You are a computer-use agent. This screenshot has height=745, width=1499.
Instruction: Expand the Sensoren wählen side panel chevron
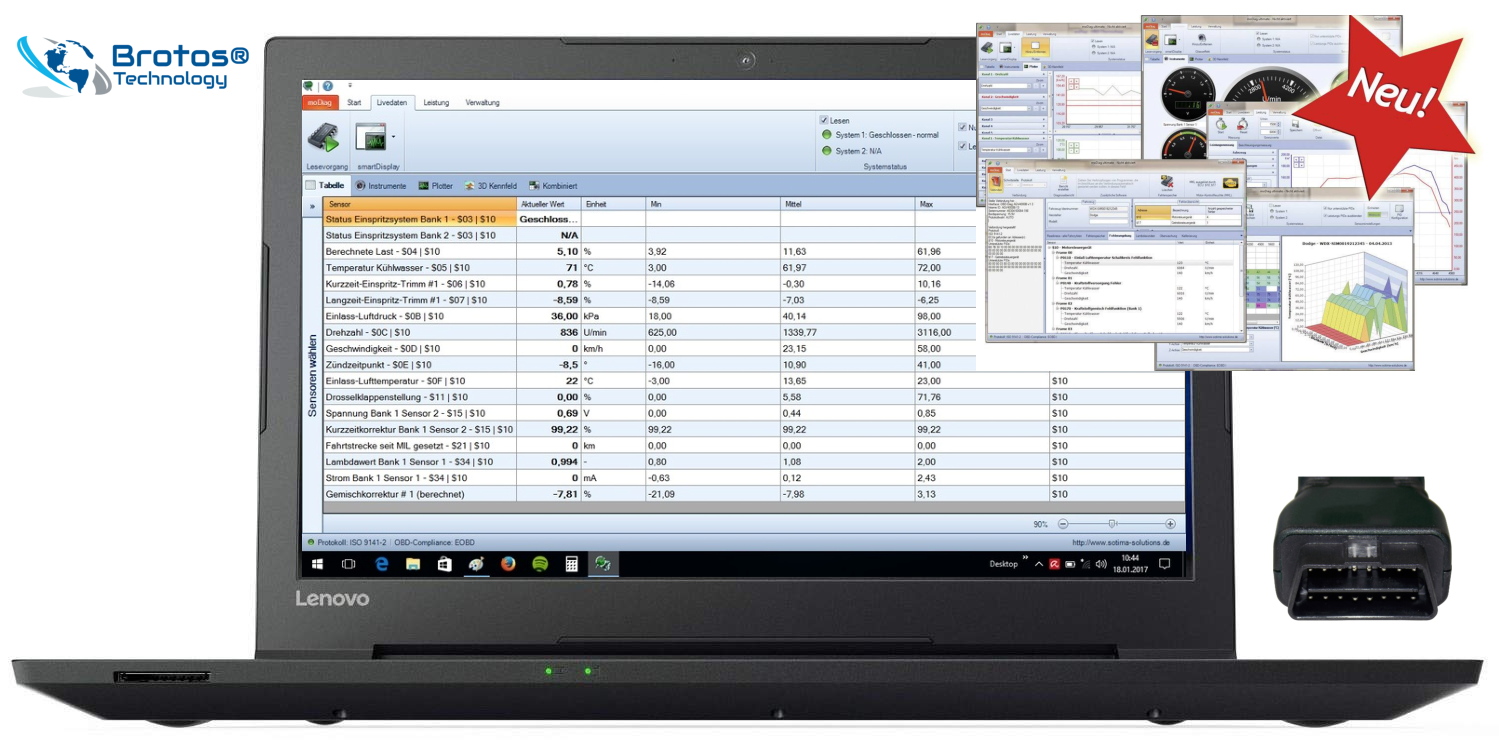coord(312,205)
